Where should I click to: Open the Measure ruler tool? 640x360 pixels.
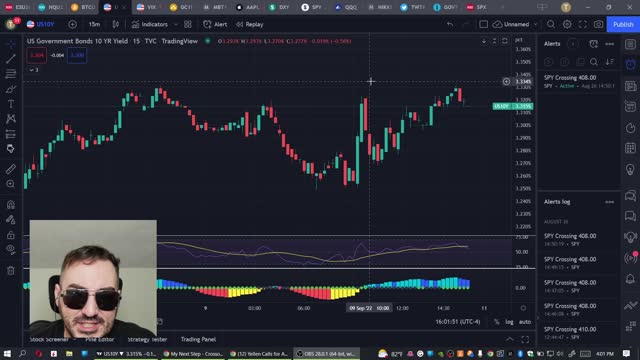pos(11,169)
